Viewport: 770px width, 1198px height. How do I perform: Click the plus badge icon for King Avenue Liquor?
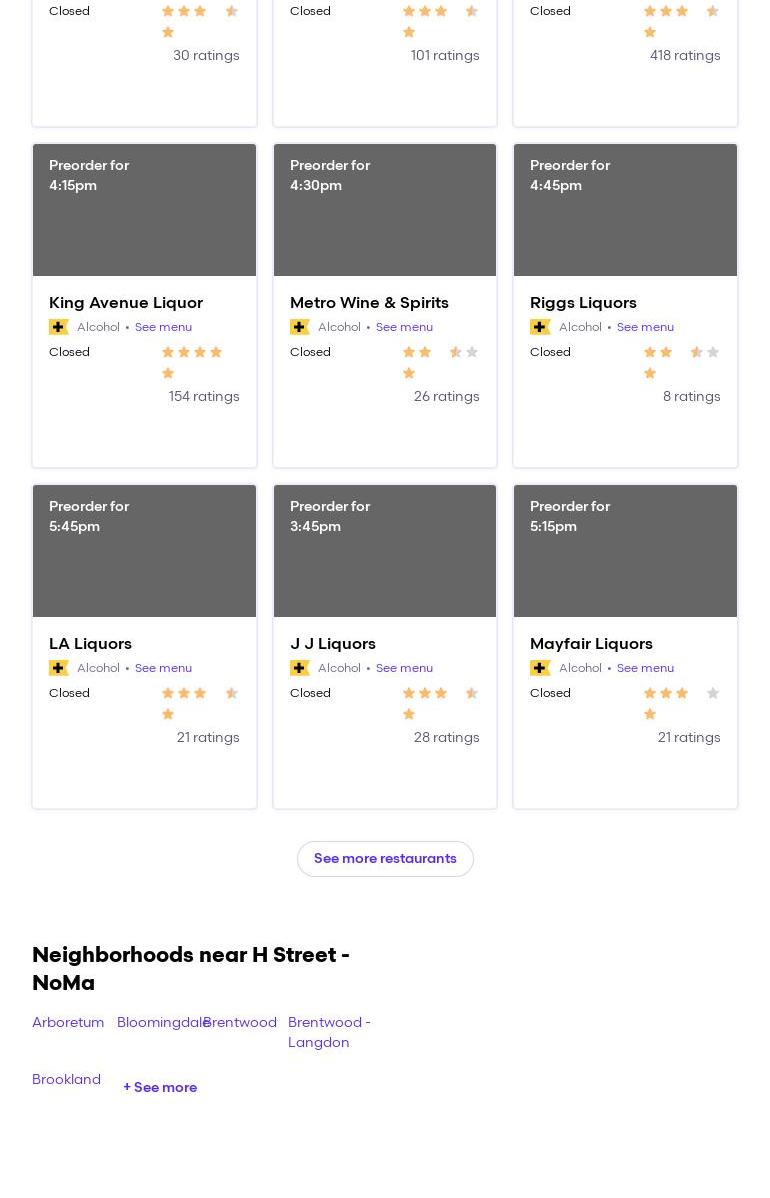[x=59, y=327]
